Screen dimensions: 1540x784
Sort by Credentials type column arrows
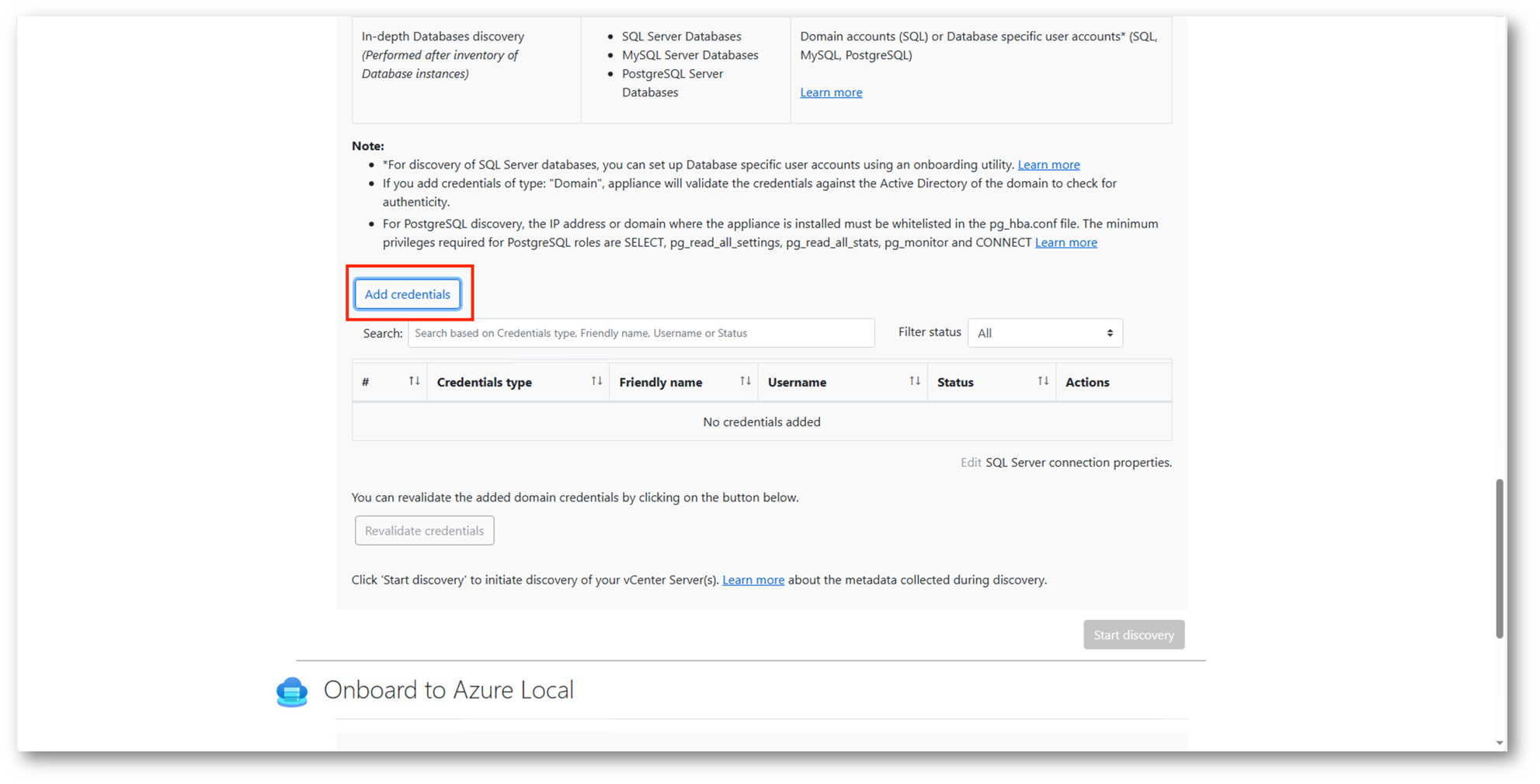[x=596, y=381]
